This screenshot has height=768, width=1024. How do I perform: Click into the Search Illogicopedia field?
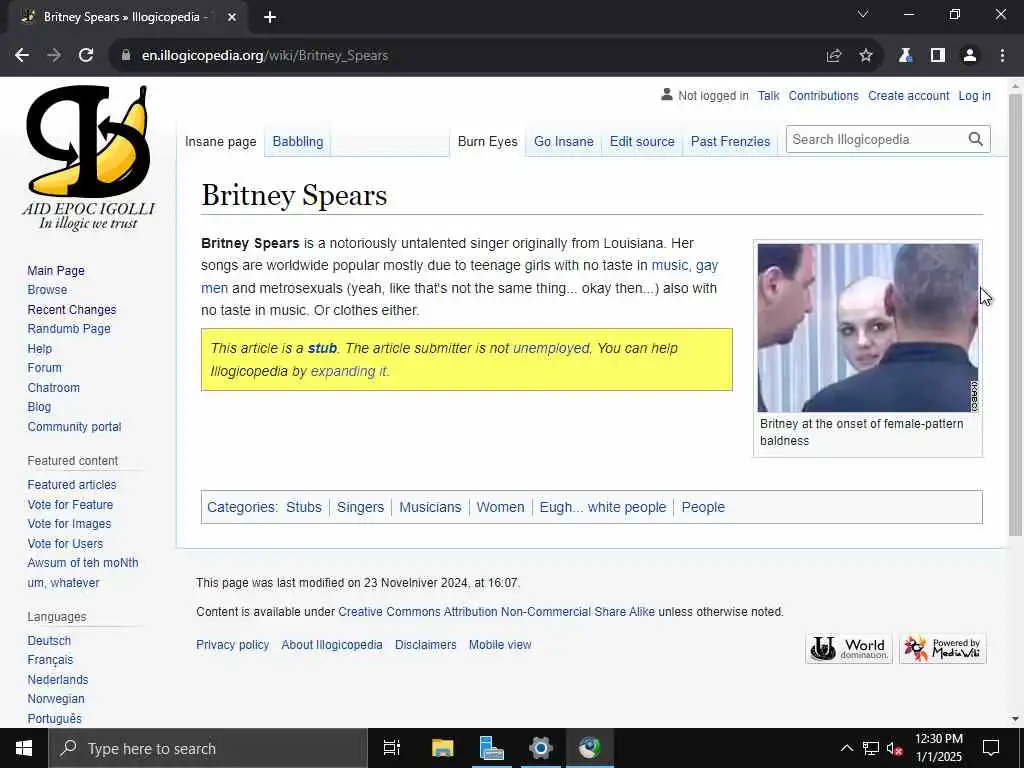[x=876, y=139]
